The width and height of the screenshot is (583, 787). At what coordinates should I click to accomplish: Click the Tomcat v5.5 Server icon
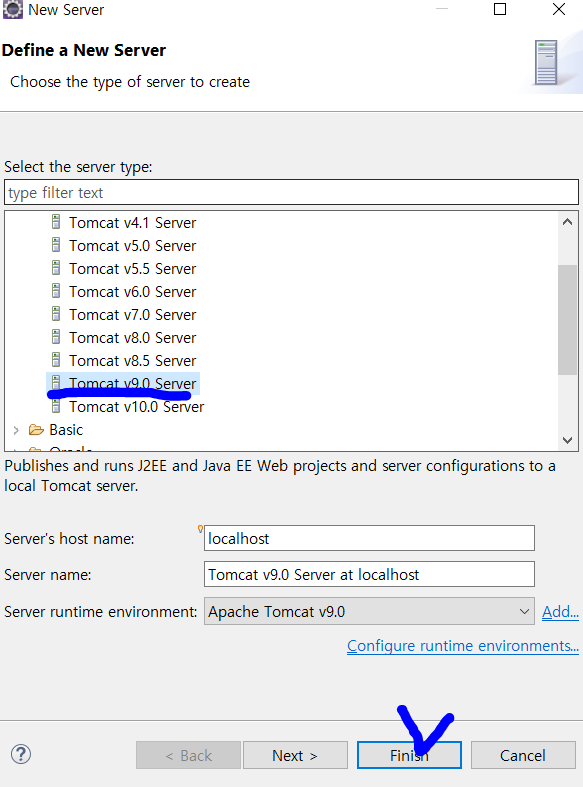56,268
